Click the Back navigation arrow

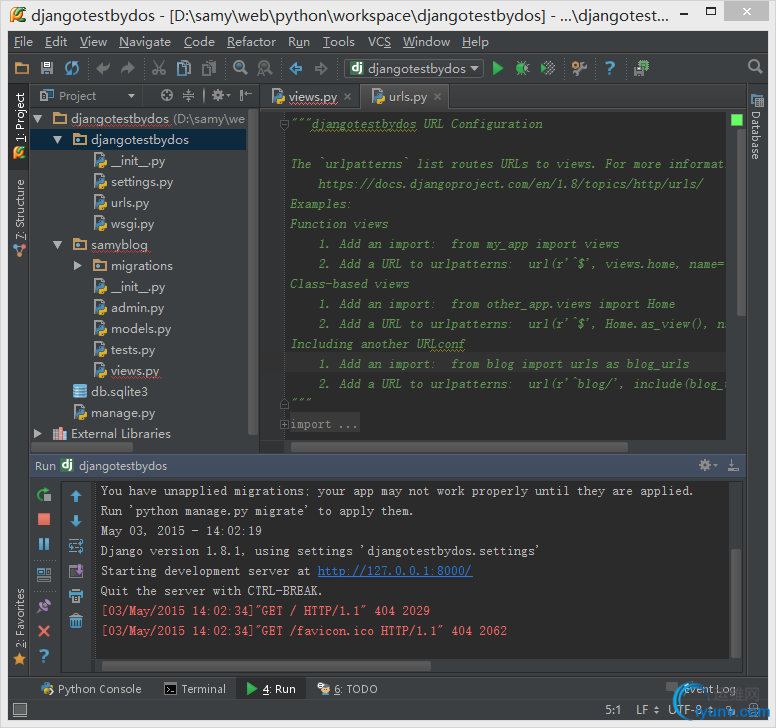296,68
